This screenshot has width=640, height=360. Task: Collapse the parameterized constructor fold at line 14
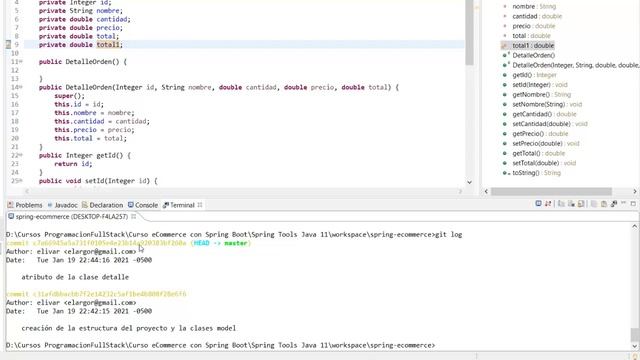coord(21,87)
